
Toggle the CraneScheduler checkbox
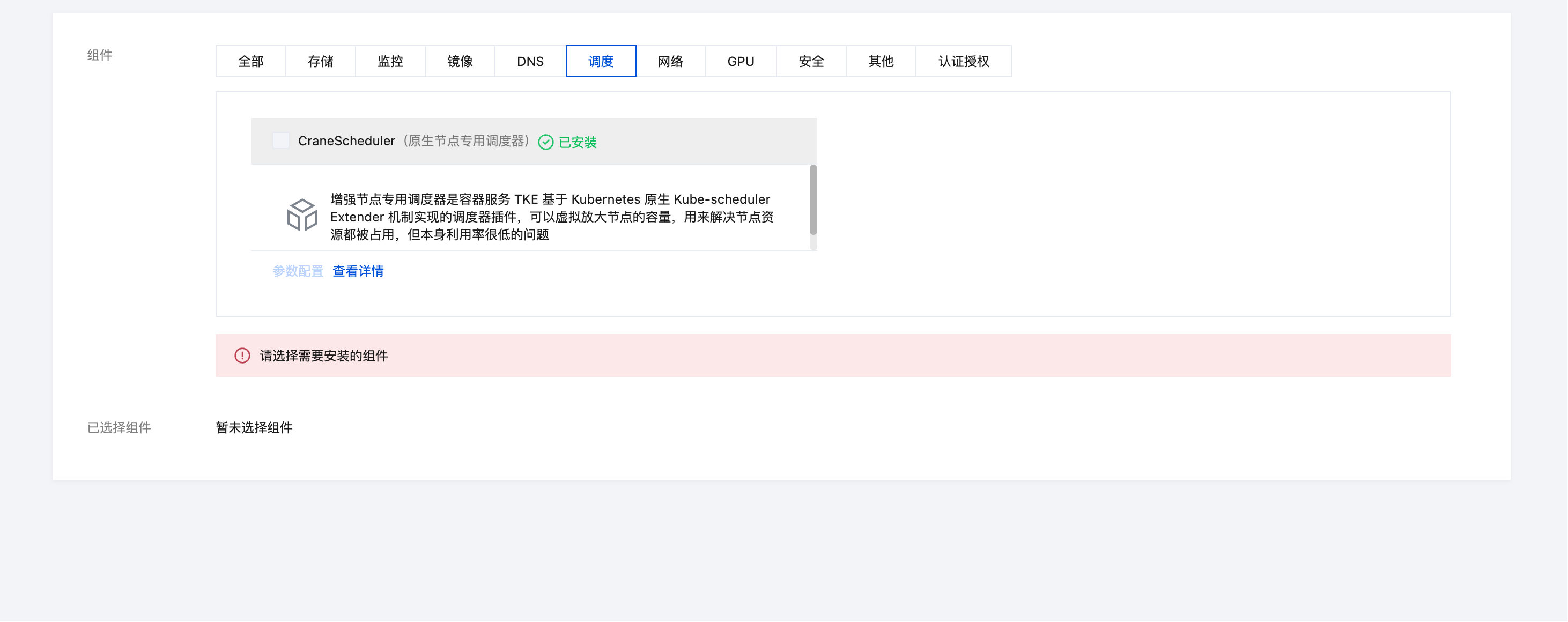(x=280, y=141)
